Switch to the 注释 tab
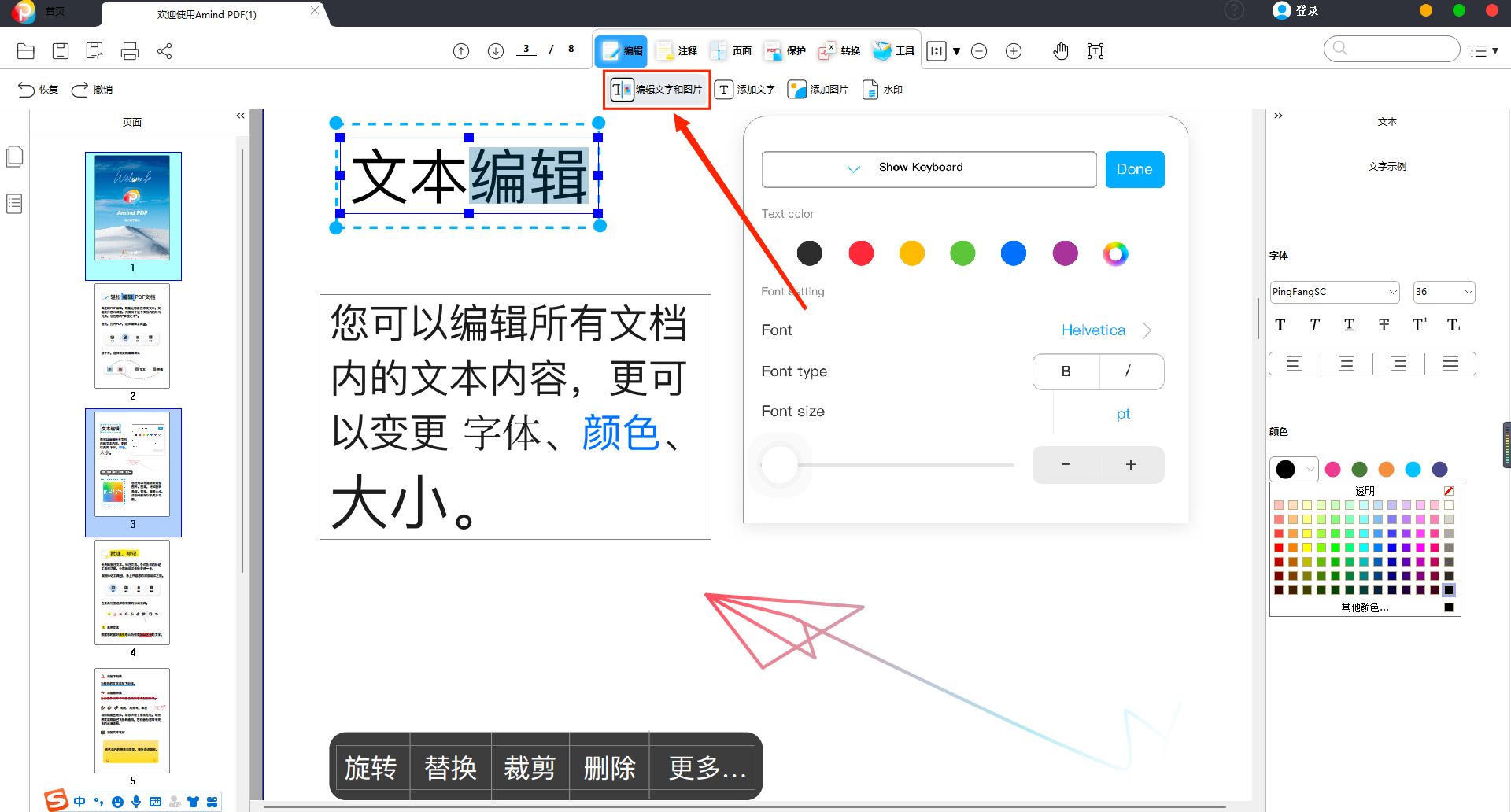 tap(676, 50)
